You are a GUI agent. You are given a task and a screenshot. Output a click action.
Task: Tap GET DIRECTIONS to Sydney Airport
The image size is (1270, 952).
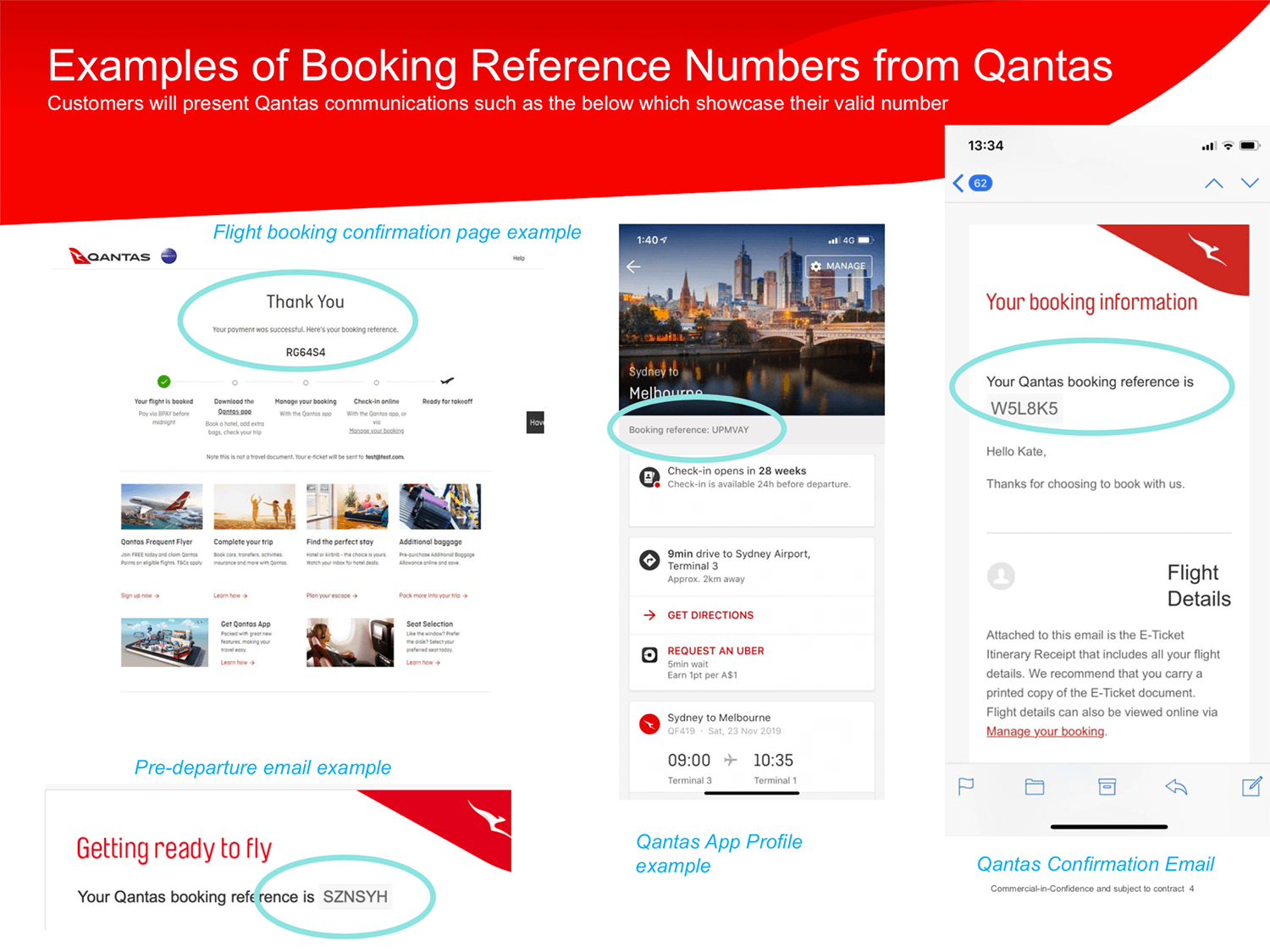[710, 615]
